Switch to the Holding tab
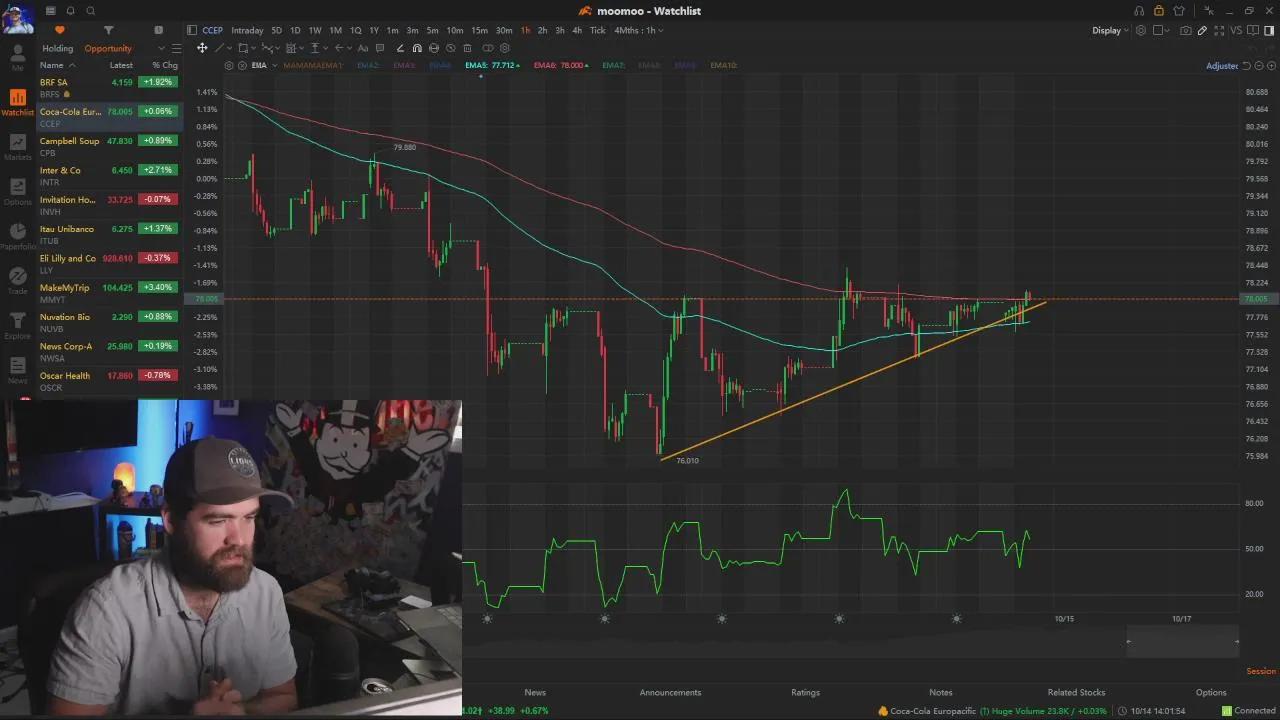The height and width of the screenshot is (720, 1280). (x=57, y=48)
